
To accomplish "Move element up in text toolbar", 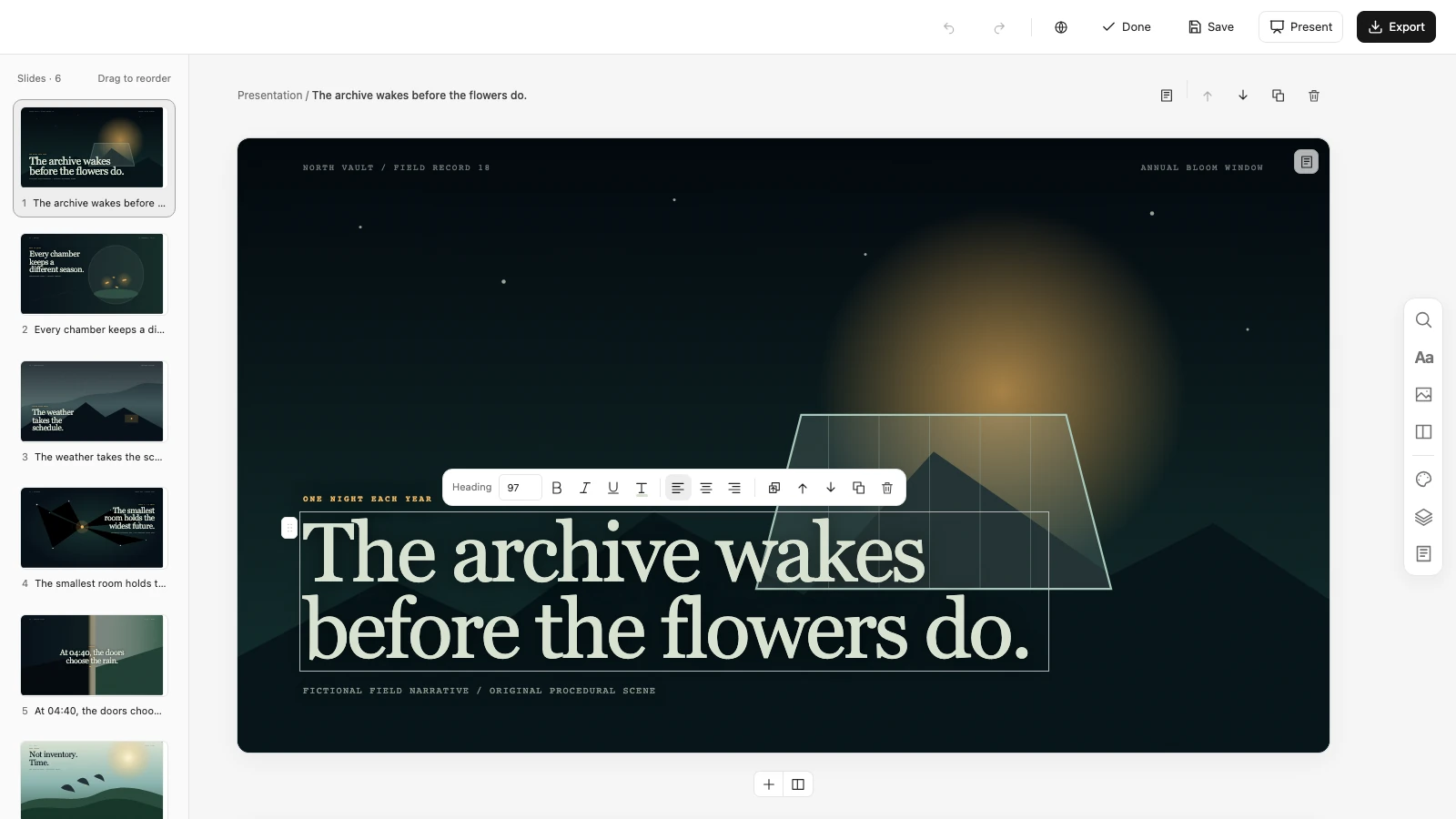I will pos(803,488).
